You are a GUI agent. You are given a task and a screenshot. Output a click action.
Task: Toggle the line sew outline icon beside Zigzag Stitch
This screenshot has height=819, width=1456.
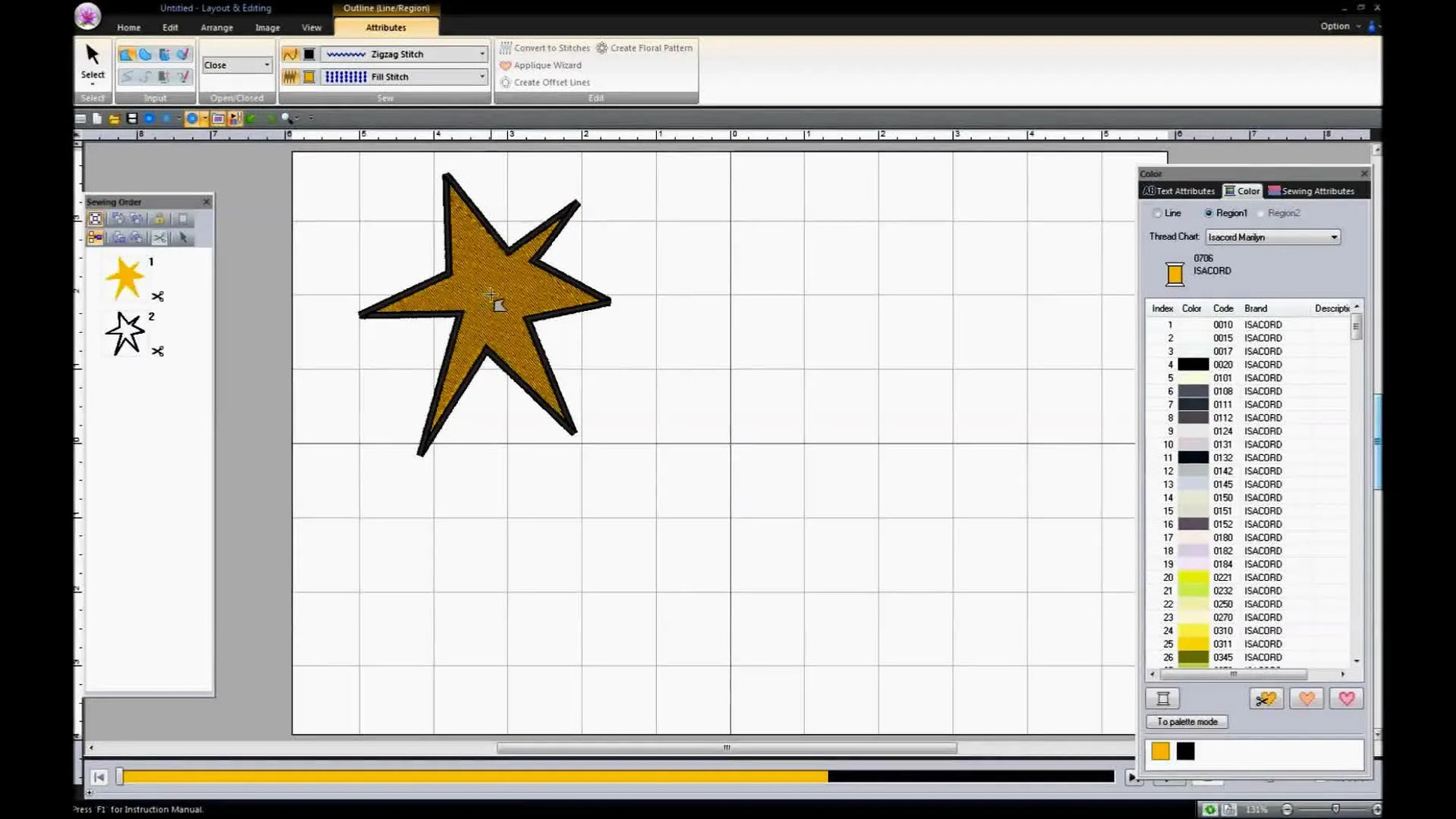(290, 54)
